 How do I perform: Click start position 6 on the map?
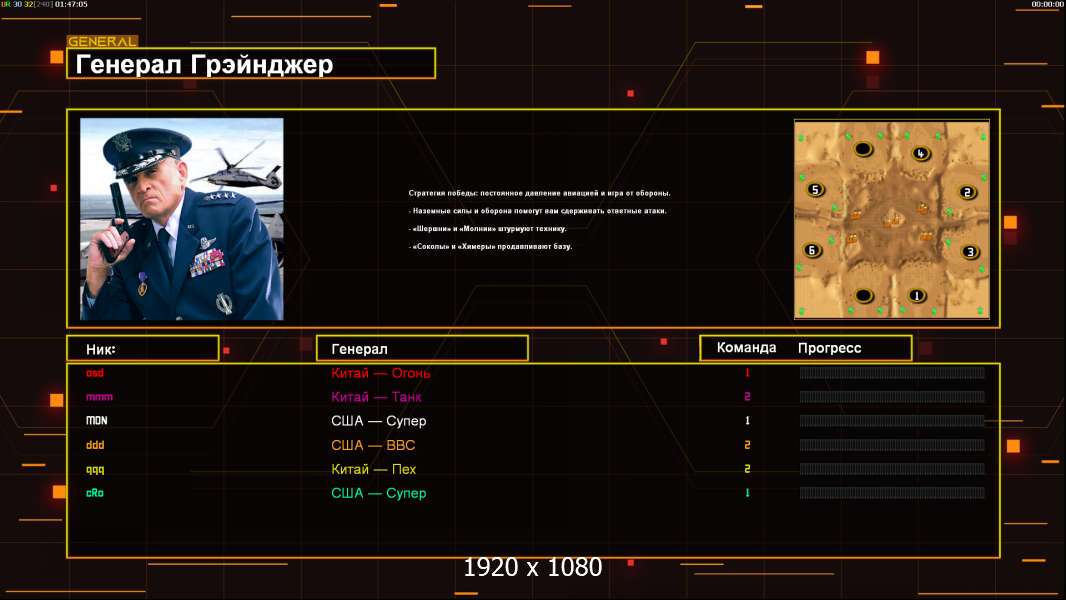(x=812, y=250)
